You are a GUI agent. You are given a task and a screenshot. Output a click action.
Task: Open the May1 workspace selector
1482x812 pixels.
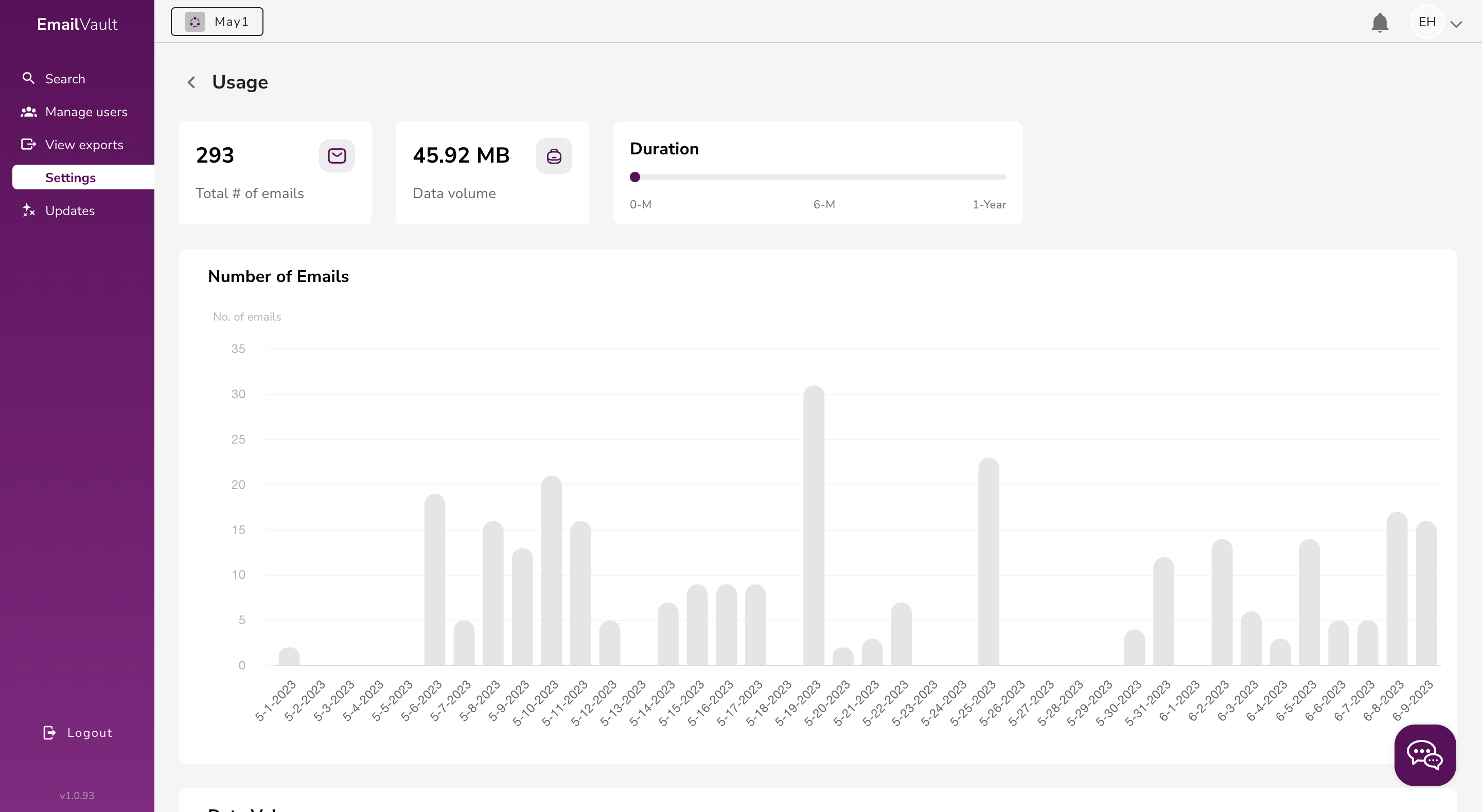pos(217,22)
